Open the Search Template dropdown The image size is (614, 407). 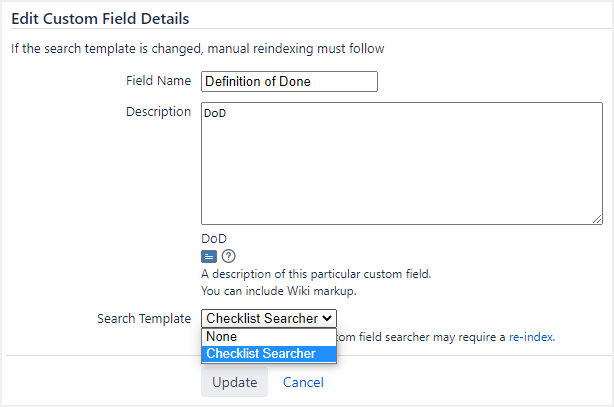(x=269, y=318)
